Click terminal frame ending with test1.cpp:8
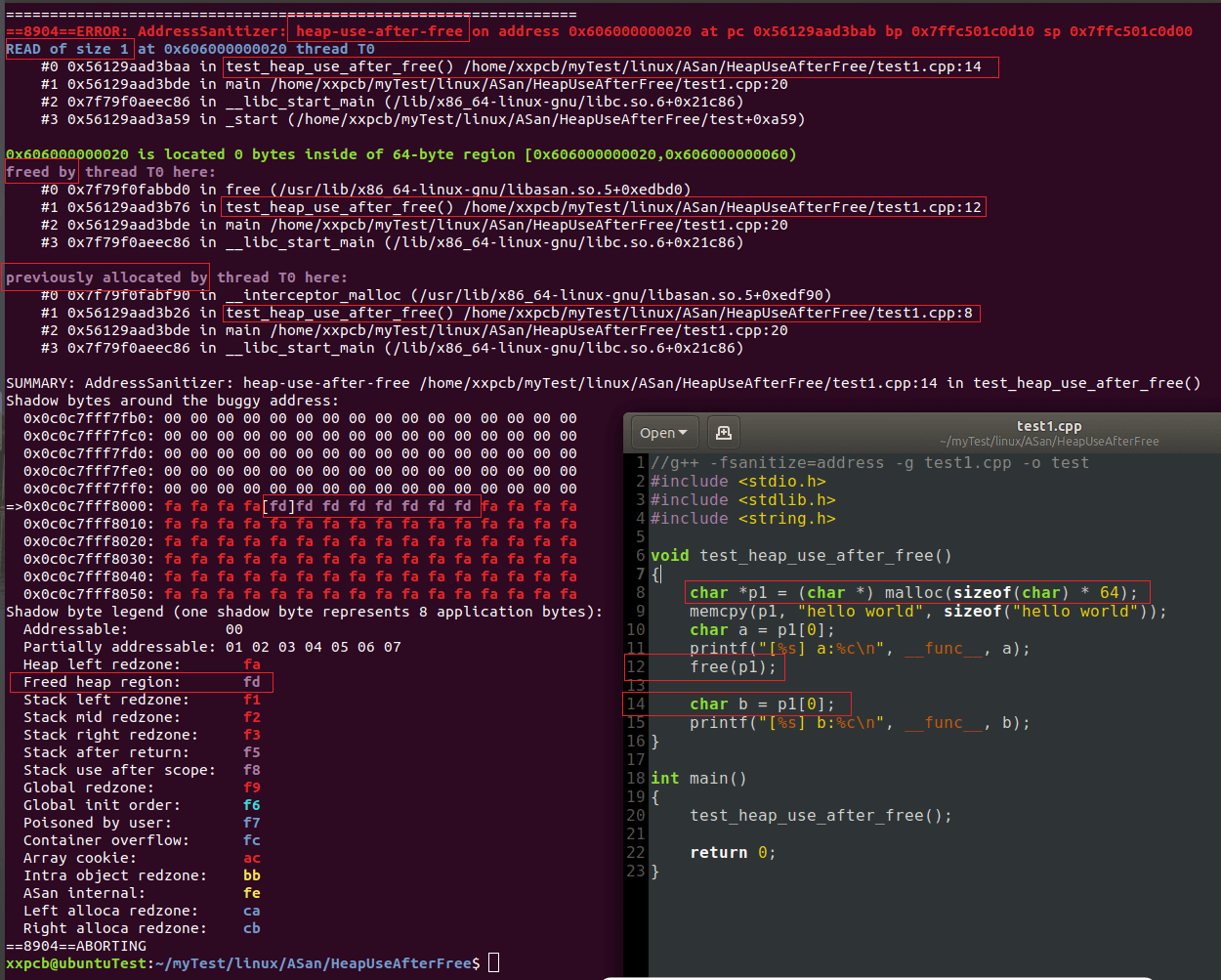This screenshot has height=980, width=1221. pyautogui.click(x=507, y=313)
